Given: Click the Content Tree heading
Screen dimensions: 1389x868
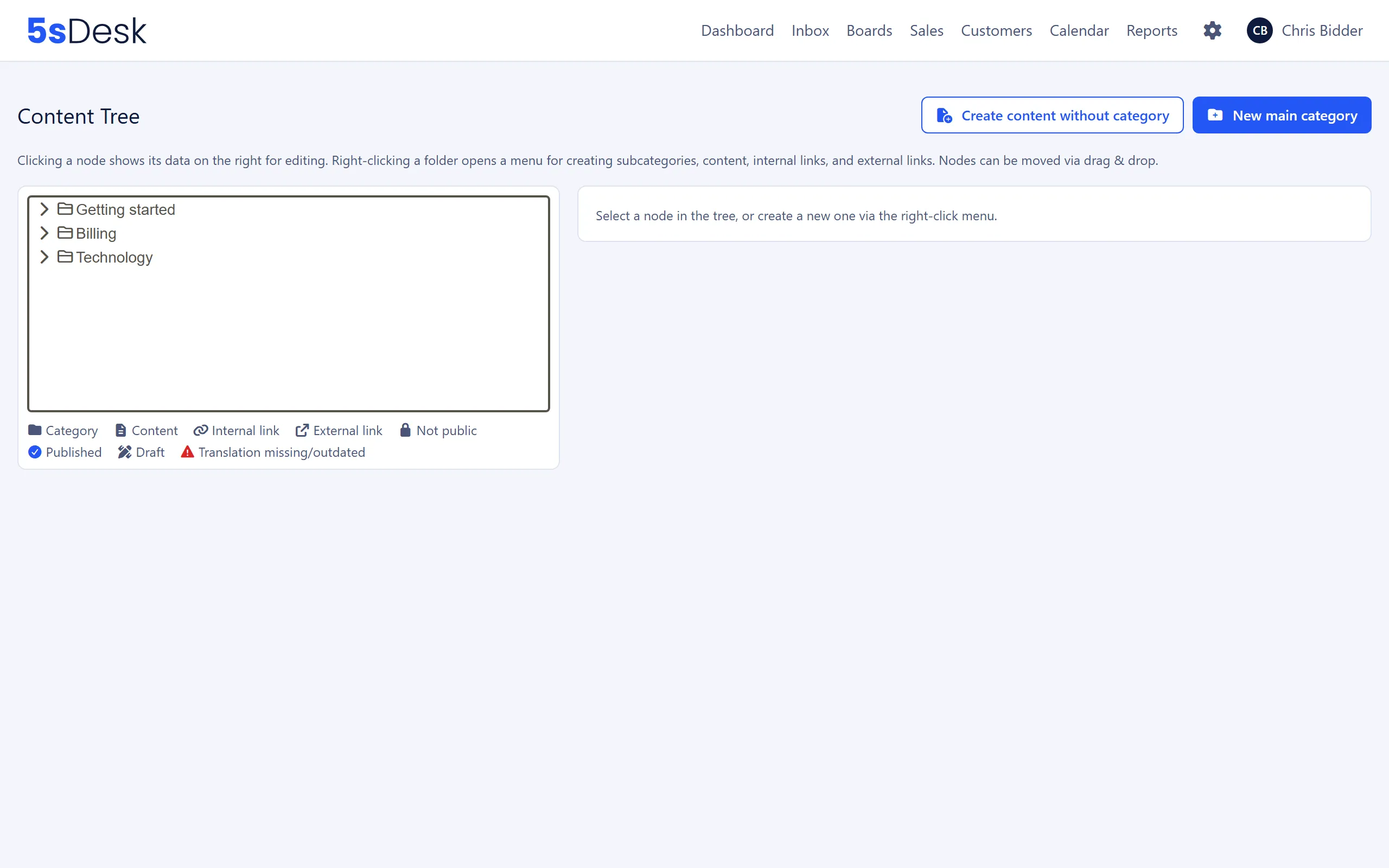Looking at the screenshot, I should click(x=79, y=117).
